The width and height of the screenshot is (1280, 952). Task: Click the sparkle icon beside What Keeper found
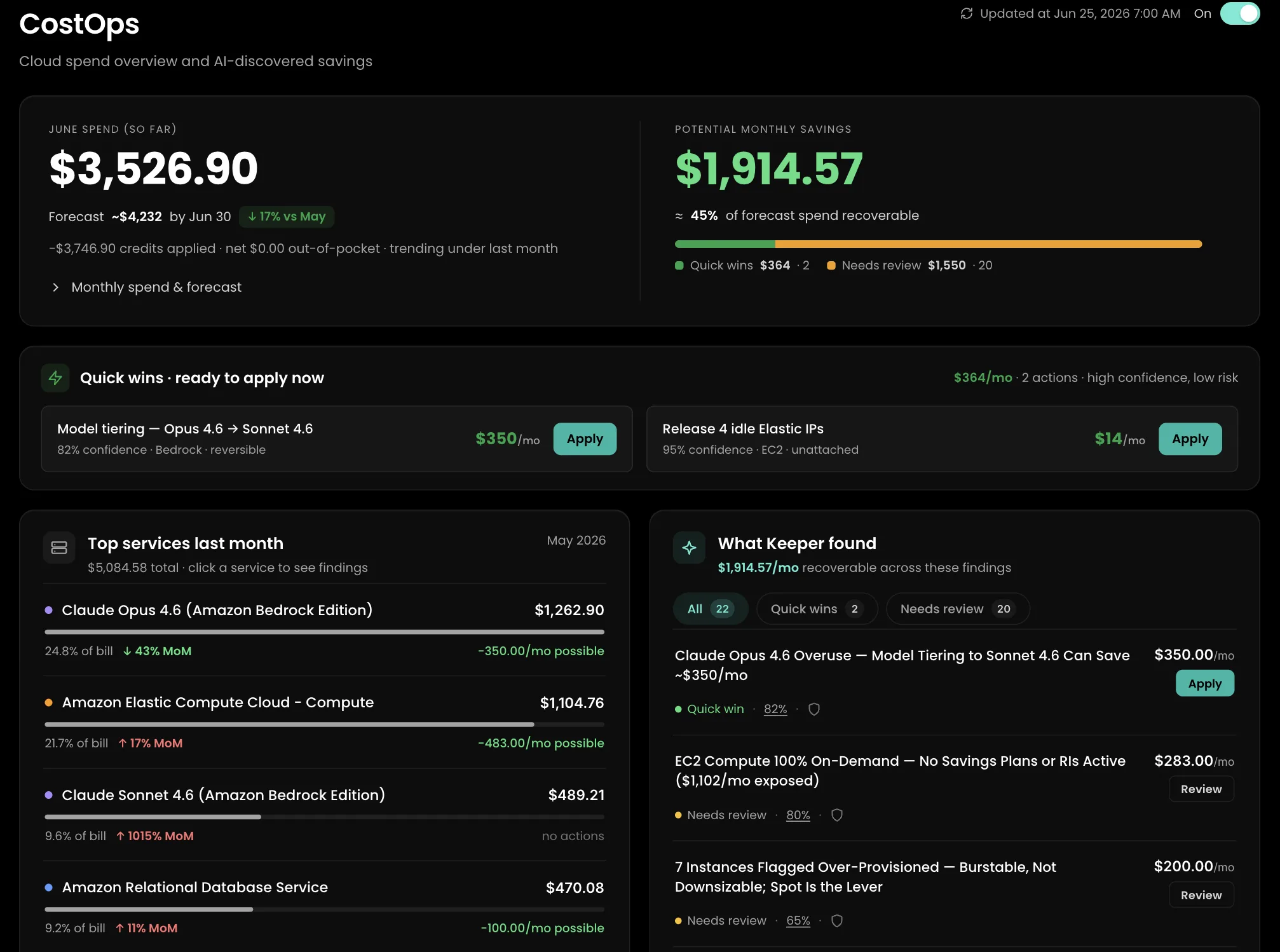tap(689, 547)
